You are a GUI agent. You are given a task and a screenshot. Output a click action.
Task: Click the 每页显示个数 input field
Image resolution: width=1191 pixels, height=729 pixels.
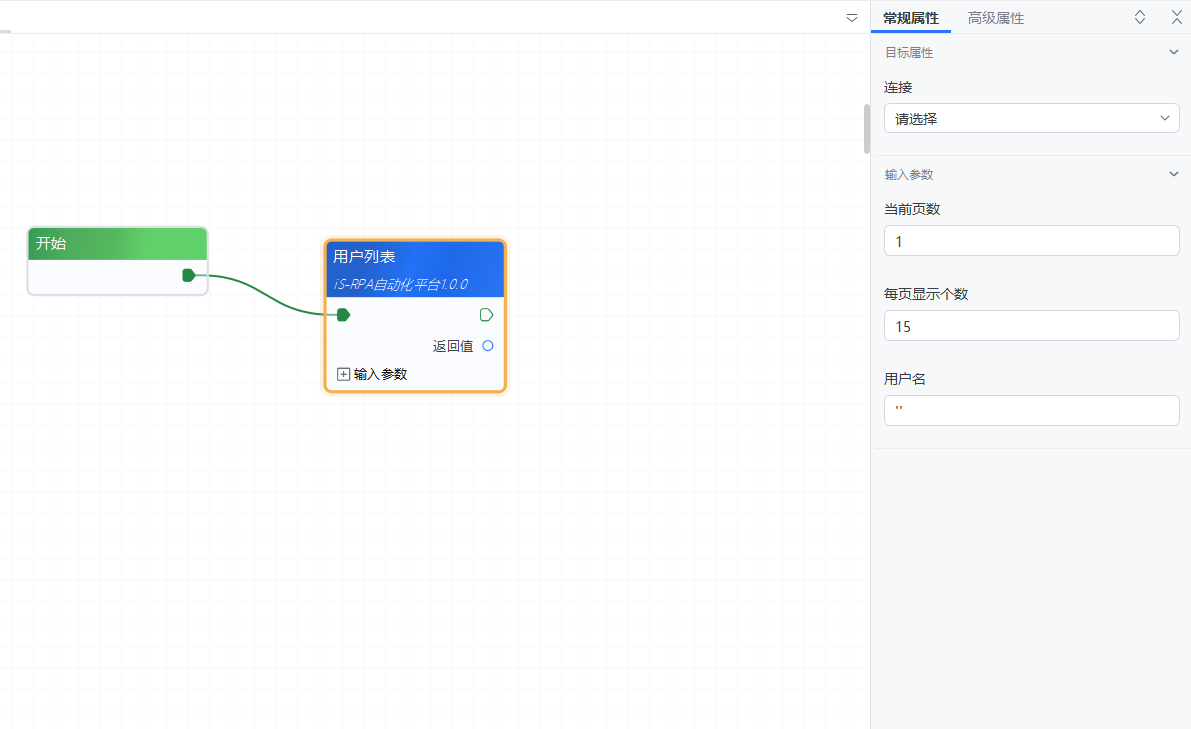pos(1031,326)
